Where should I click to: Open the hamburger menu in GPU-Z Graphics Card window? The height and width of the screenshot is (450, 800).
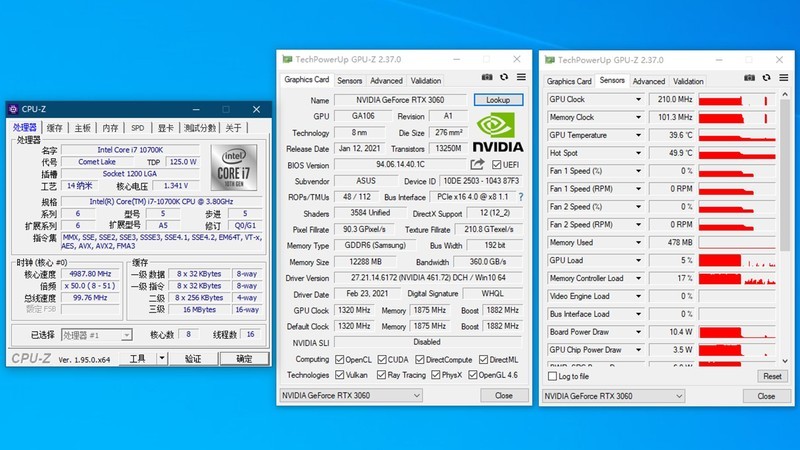[521, 77]
